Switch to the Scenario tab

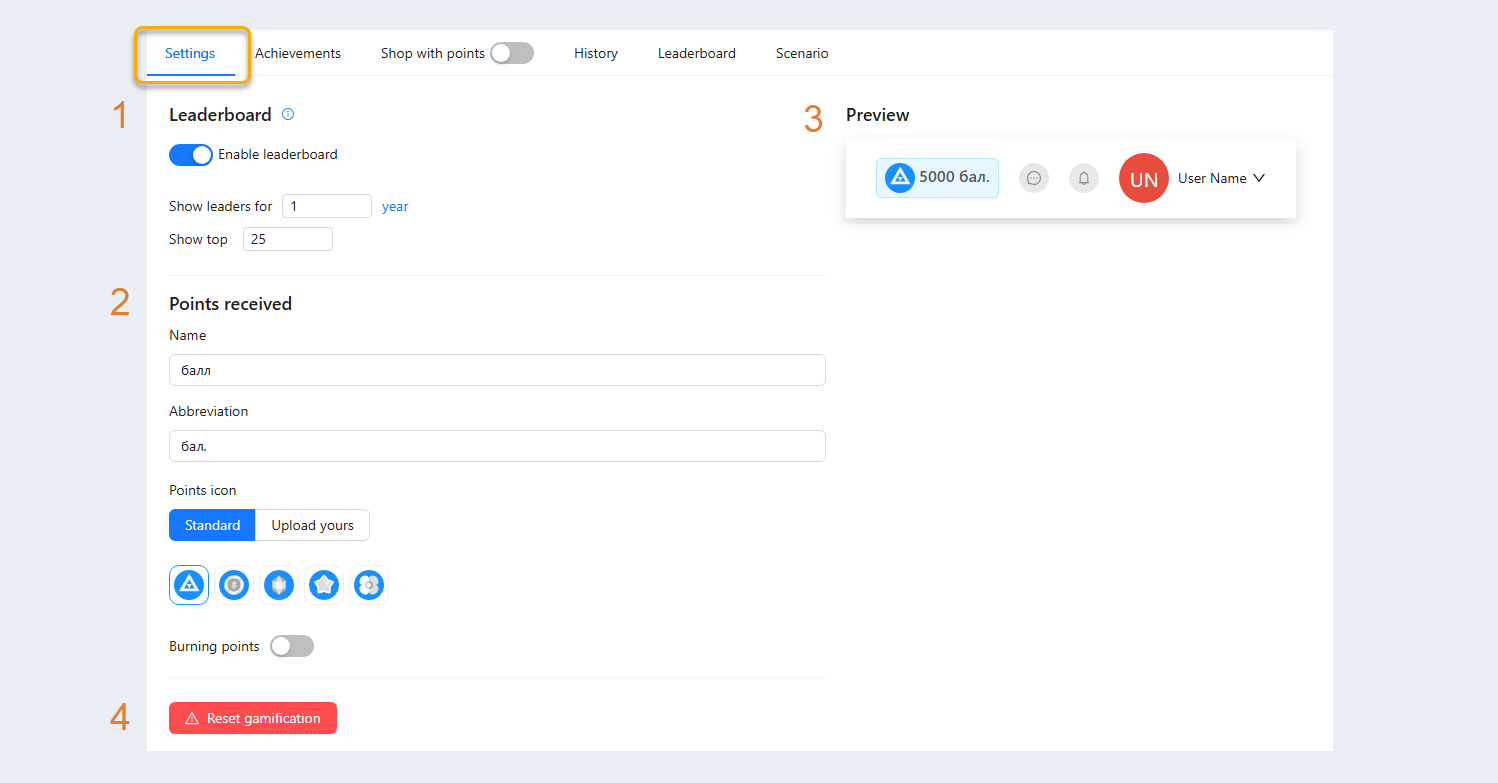(802, 53)
